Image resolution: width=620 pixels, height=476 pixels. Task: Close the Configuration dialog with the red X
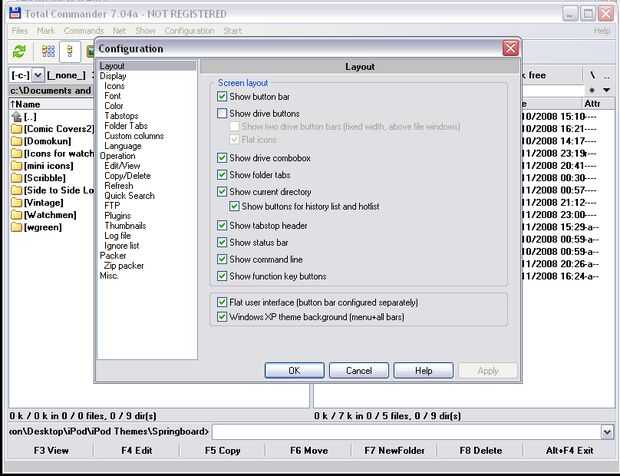(x=510, y=48)
